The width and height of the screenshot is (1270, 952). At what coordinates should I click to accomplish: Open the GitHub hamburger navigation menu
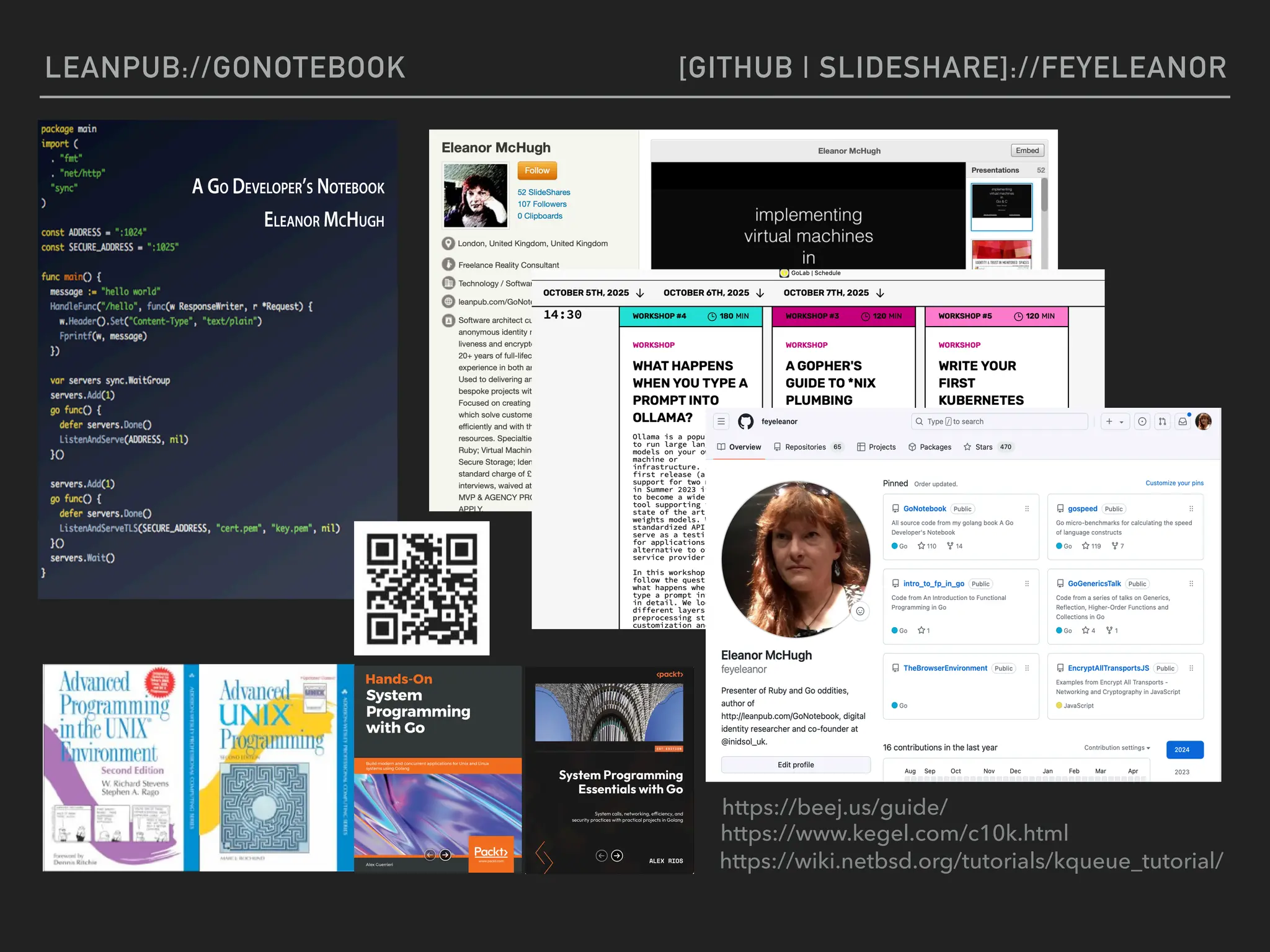tap(721, 421)
